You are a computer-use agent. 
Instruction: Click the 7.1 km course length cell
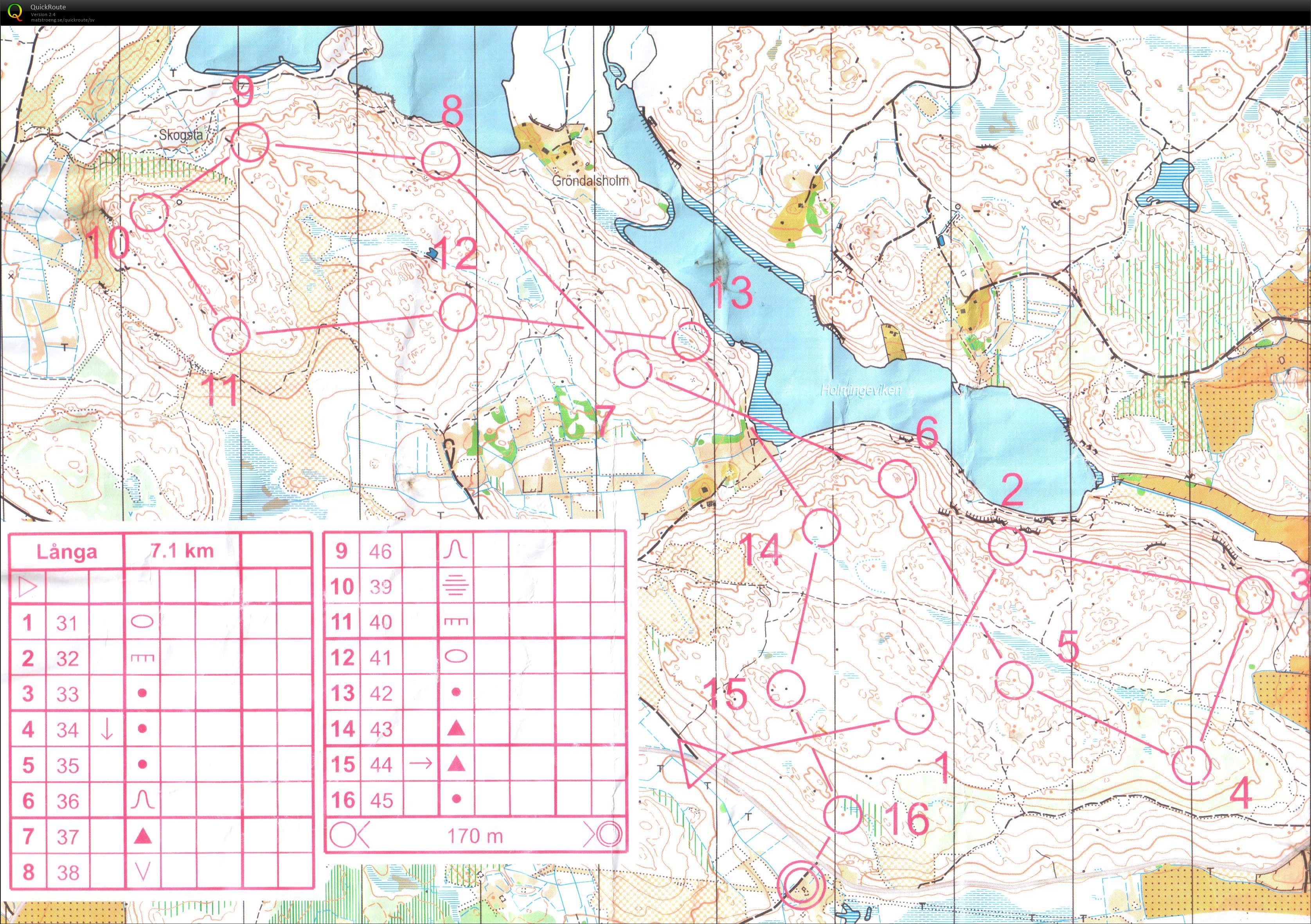click(x=182, y=550)
